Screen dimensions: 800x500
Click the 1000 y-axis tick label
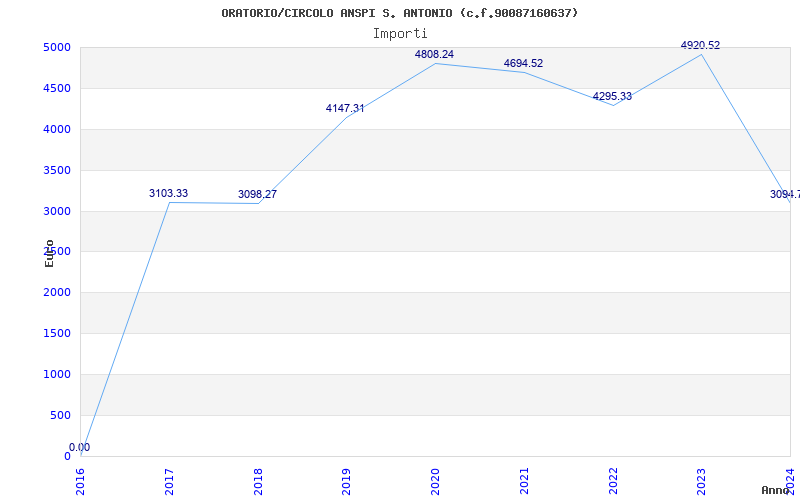point(57,374)
